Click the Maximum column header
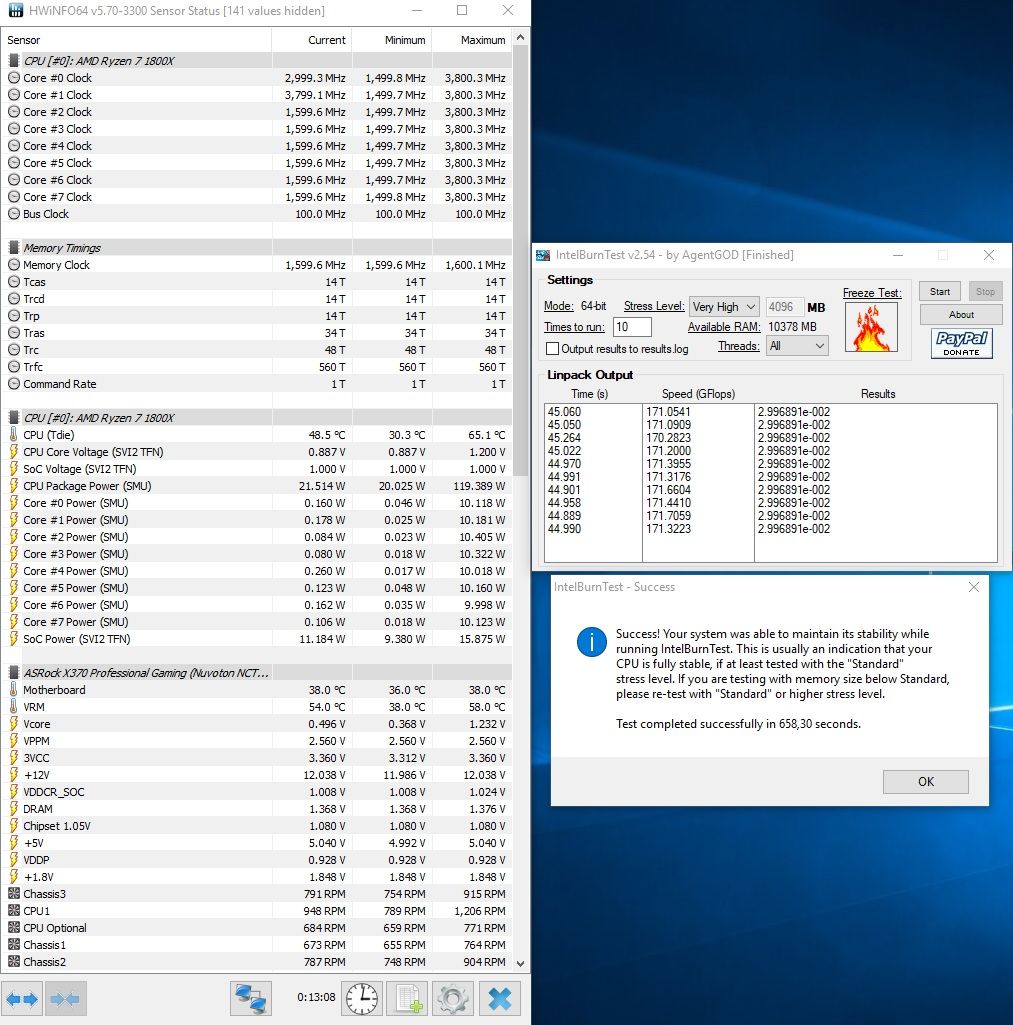The height and width of the screenshot is (1025, 1013). [472, 40]
